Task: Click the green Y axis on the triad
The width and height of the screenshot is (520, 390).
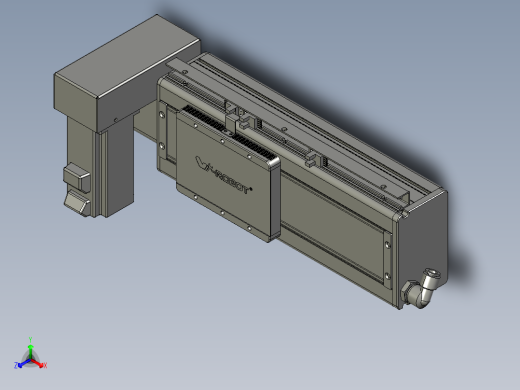Action: pyautogui.click(x=30, y=351)
